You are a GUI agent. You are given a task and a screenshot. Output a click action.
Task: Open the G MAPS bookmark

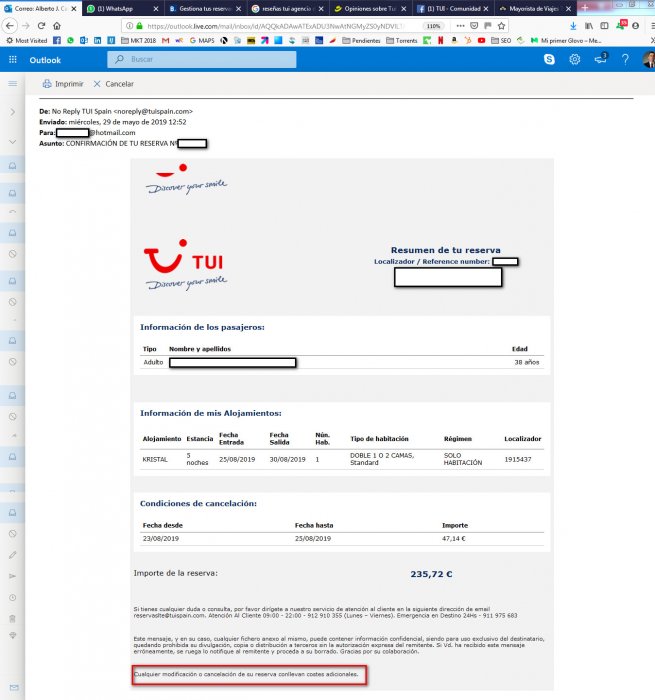202,41
